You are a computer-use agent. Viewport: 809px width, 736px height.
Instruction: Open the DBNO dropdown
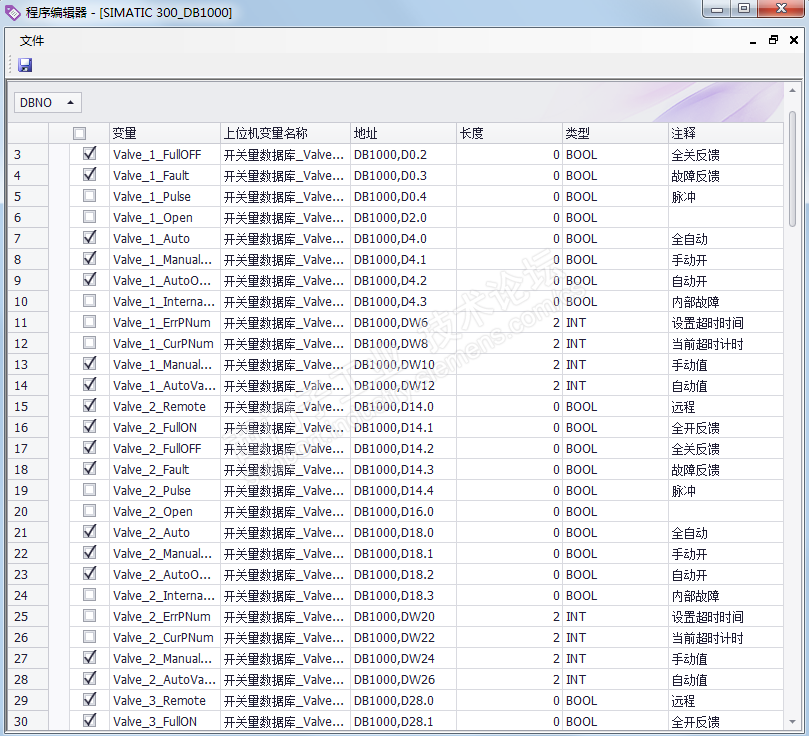(47, 103)
